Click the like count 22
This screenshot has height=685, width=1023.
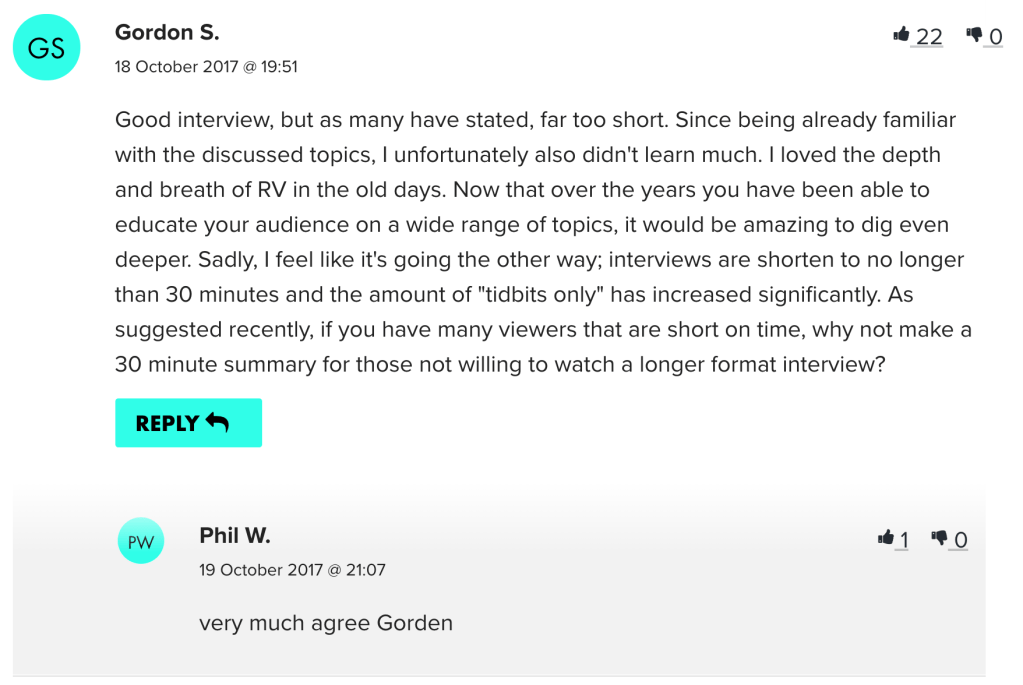(x=929, y=37)
